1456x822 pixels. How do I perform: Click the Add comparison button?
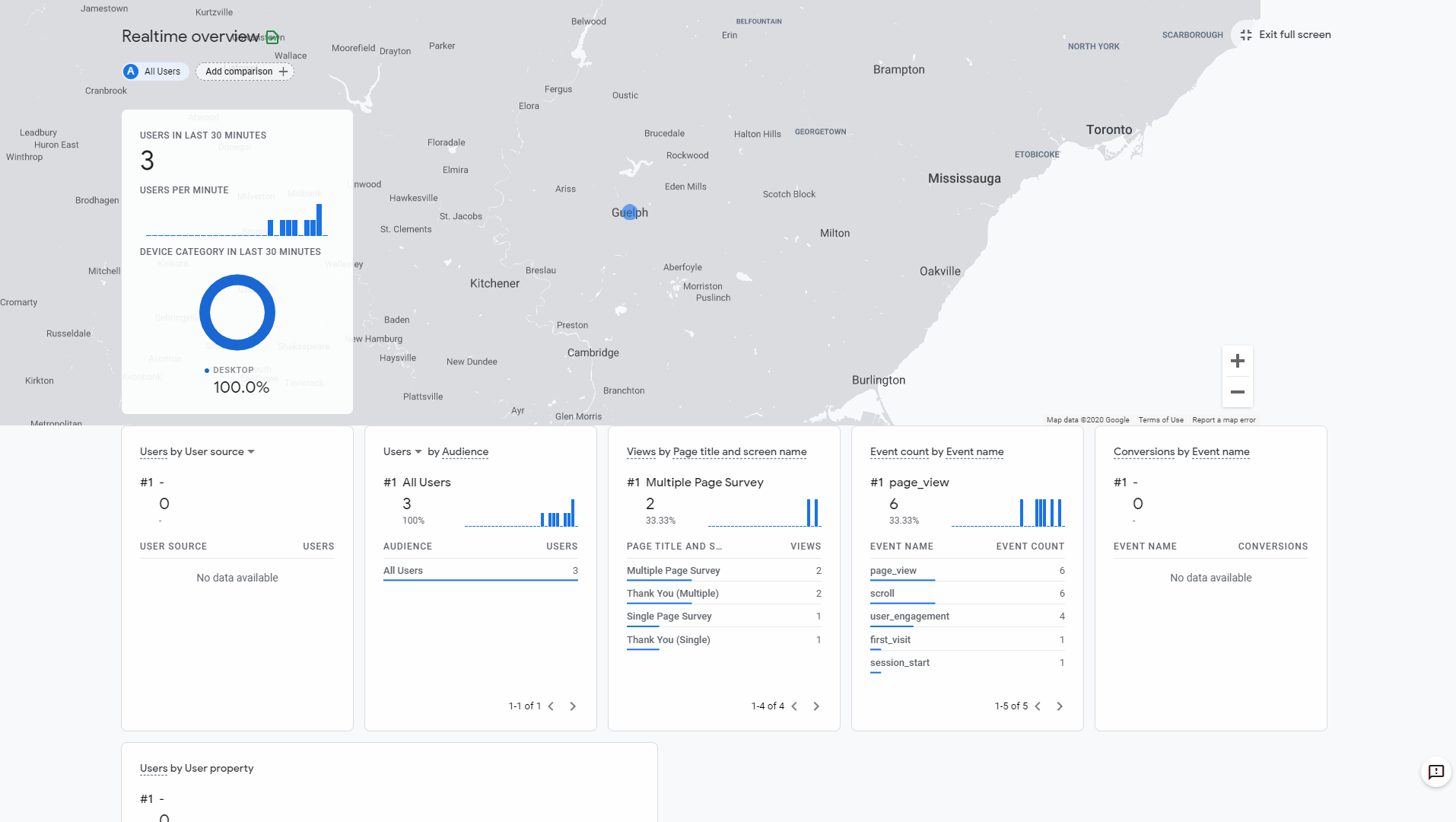tap(245, 72)
